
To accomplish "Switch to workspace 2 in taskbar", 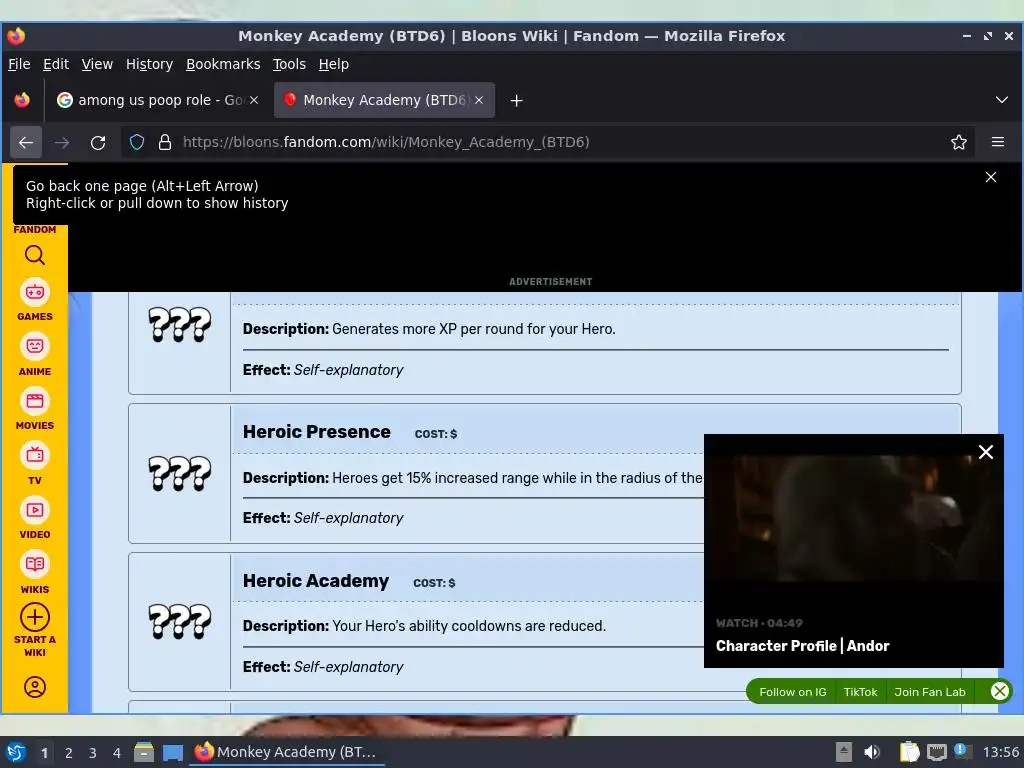I will [69, 753].
